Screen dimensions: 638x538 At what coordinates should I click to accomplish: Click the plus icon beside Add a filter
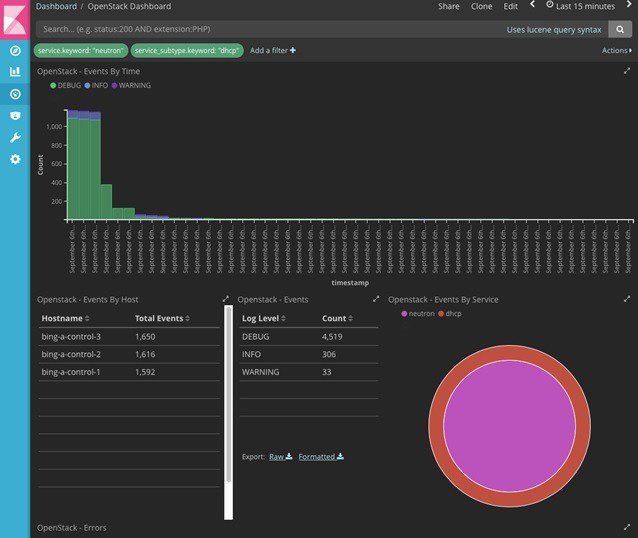(293, 50)
